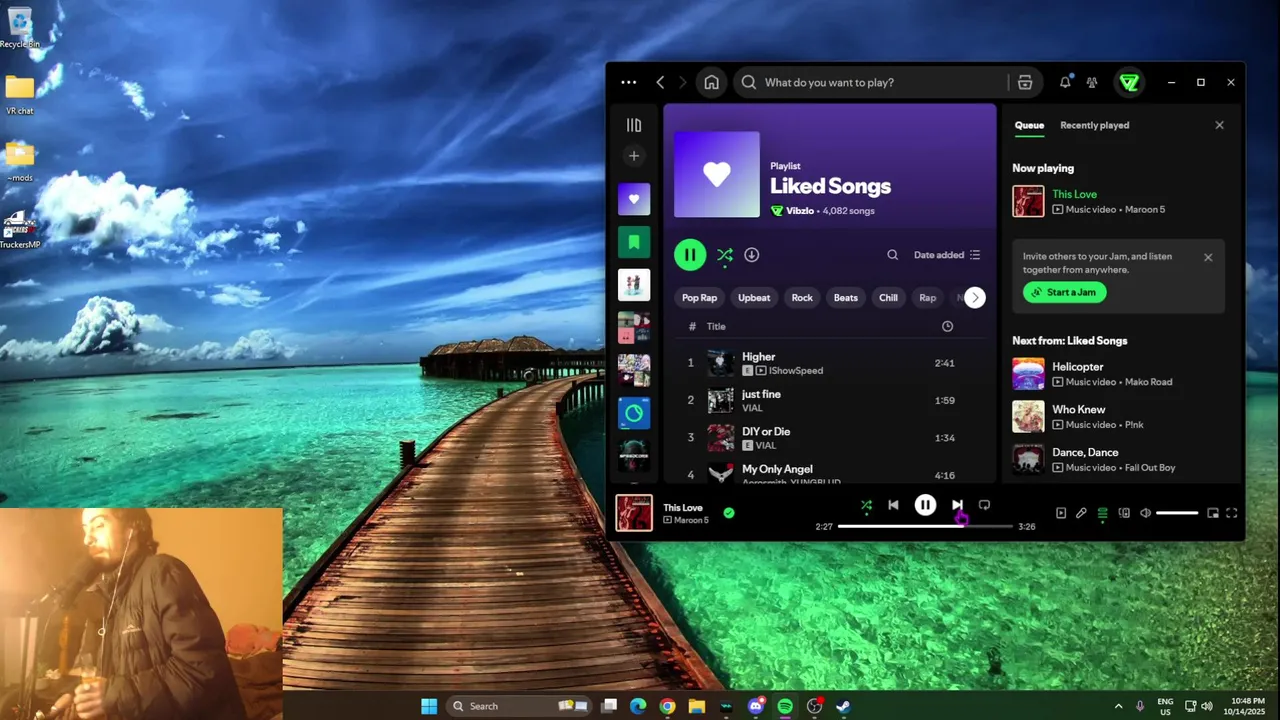
Task: Sort by the Title column header
Action: coord(716,327)
